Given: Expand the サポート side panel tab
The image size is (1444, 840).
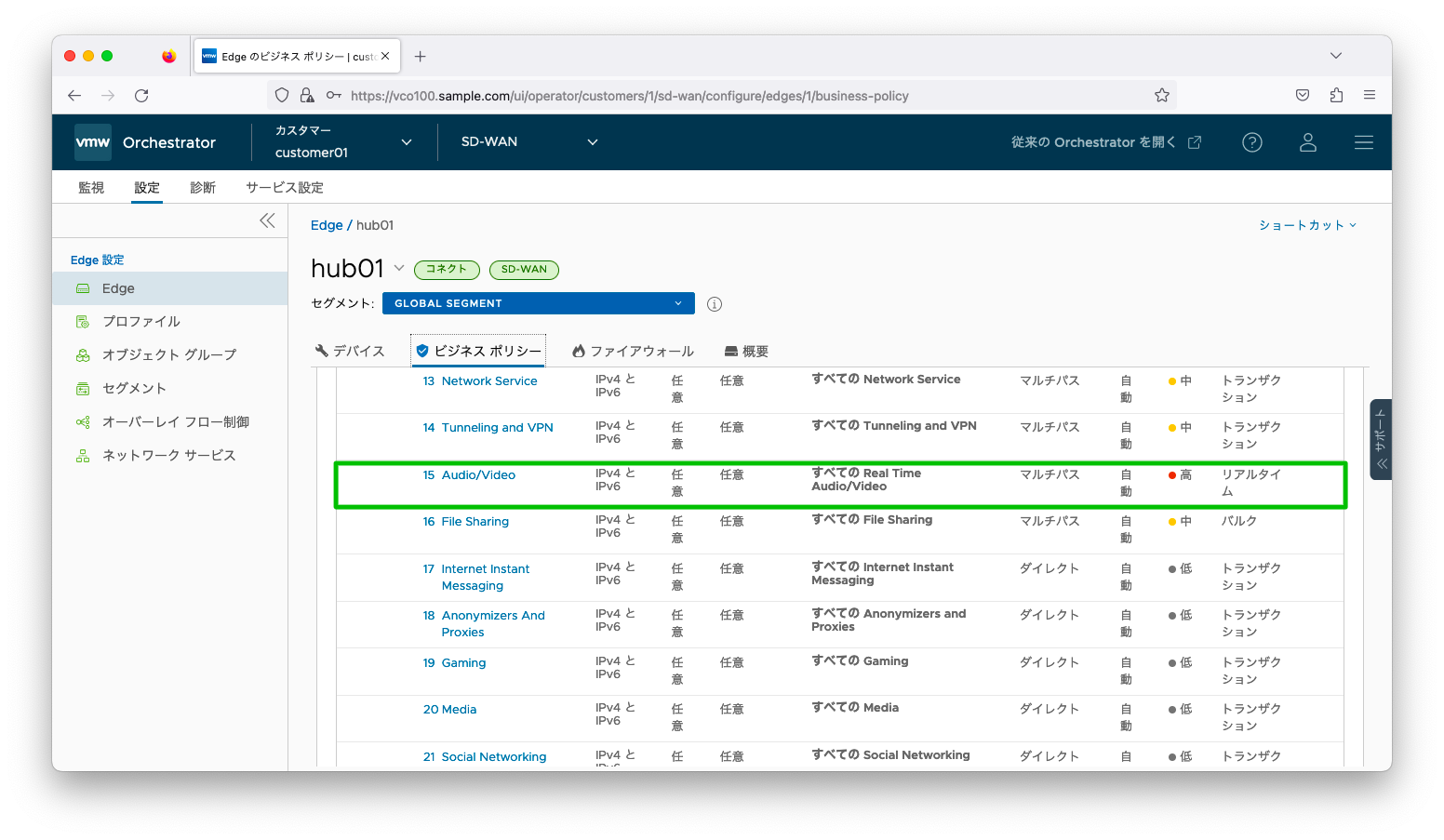Looking at the screenshot, I should [x=1381, y=439].
